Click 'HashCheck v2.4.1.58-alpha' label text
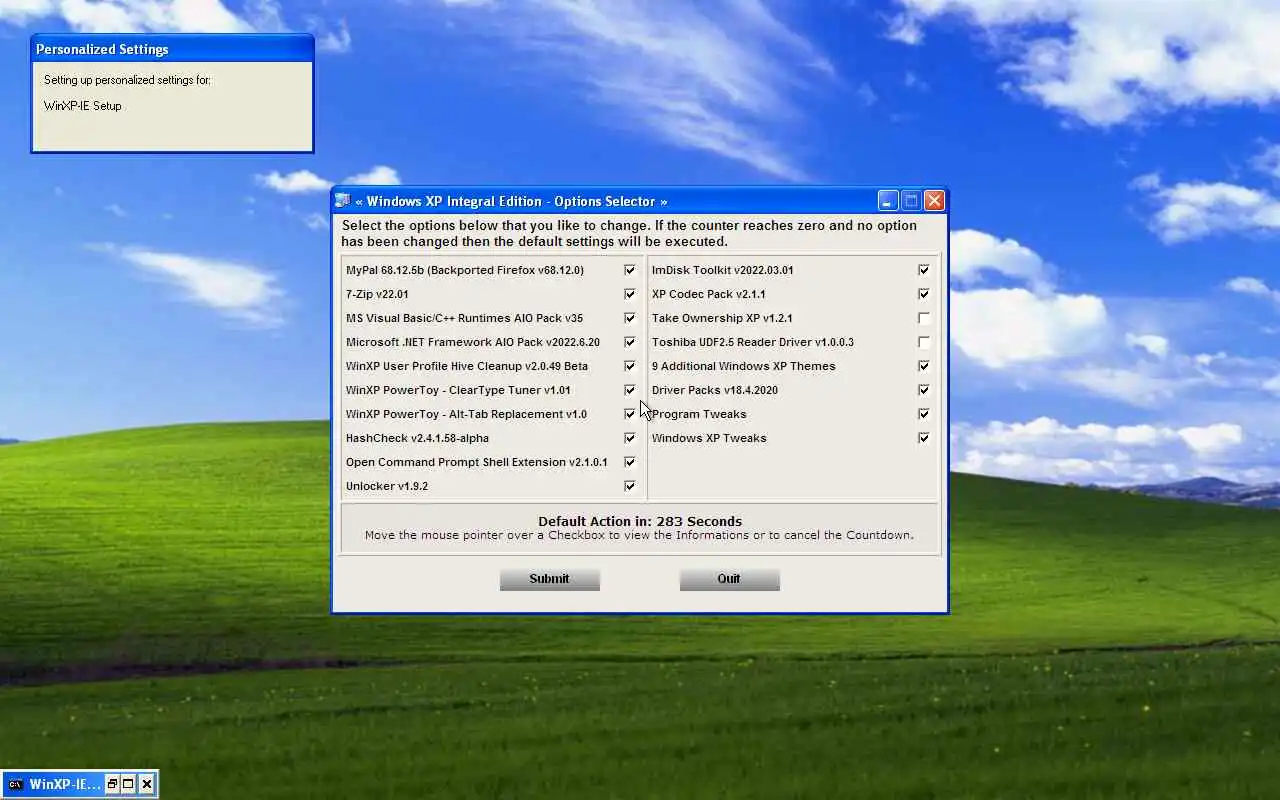The height and width of the screenshot is (800, 1280). click(x=417, y=438)
